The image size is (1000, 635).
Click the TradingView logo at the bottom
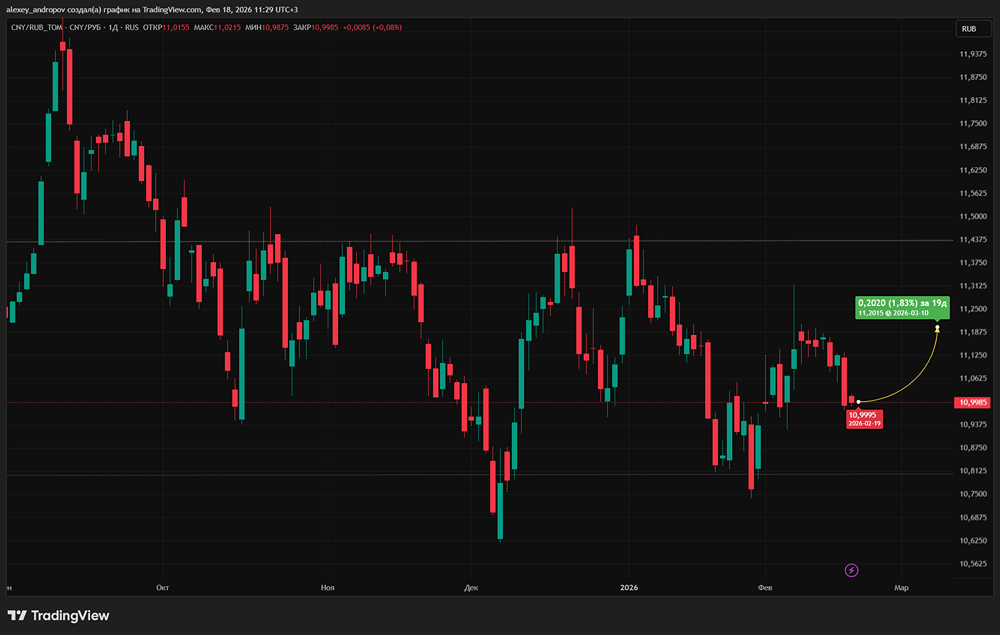click(x=59, y=615)
